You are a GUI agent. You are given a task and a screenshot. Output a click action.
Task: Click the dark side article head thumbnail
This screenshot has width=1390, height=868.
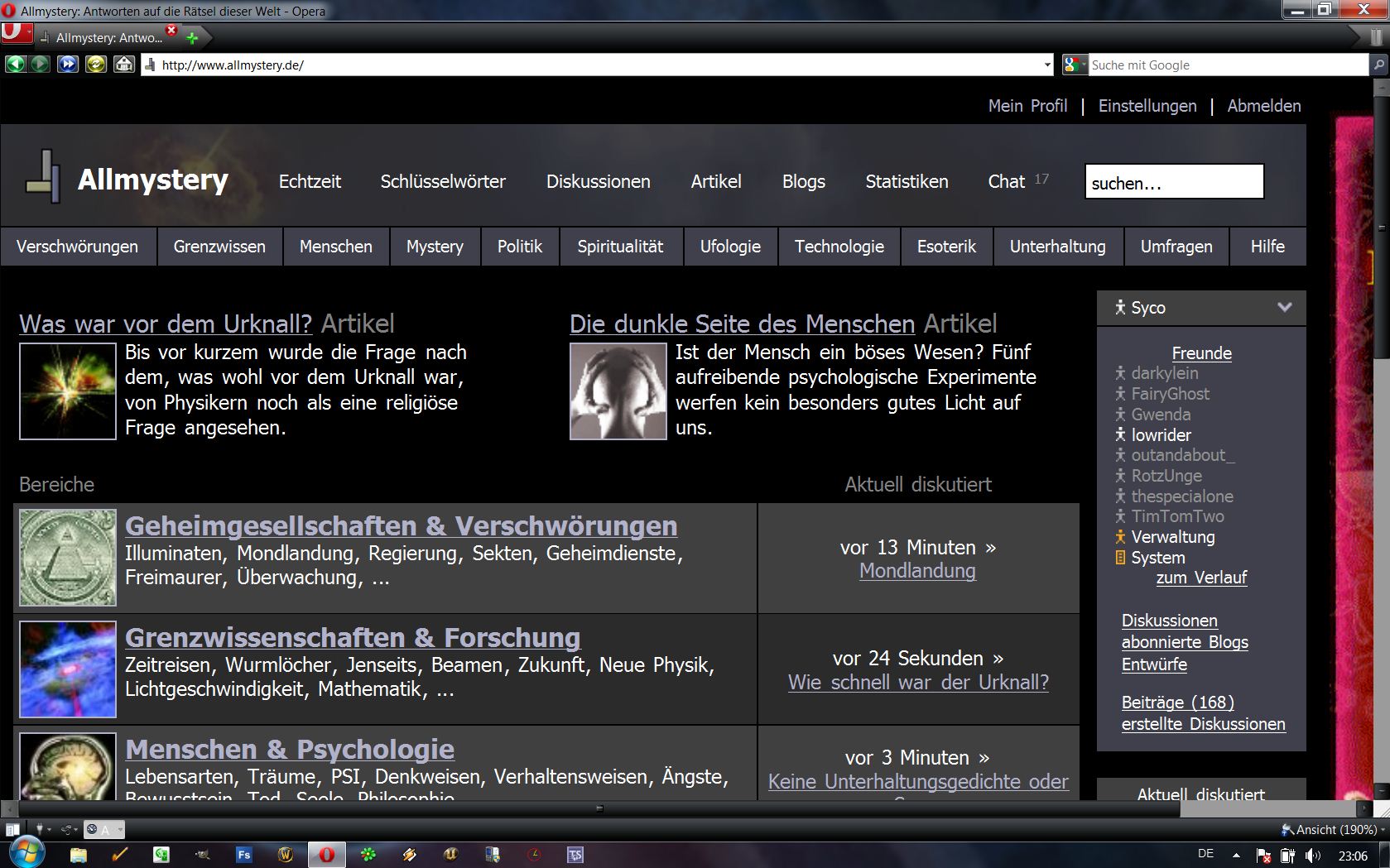pyautogui.click(x=618, y=391)
